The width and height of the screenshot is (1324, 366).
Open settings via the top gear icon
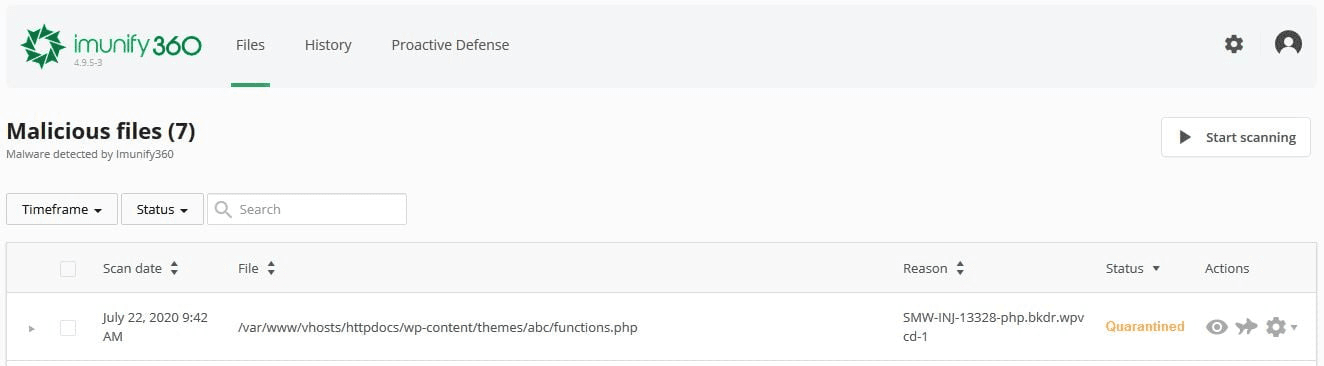tap(1234, 44)
